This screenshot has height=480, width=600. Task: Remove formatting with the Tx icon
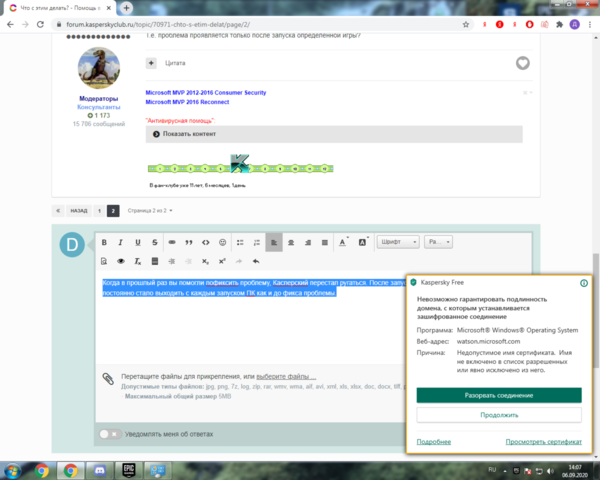coord(138,261)
